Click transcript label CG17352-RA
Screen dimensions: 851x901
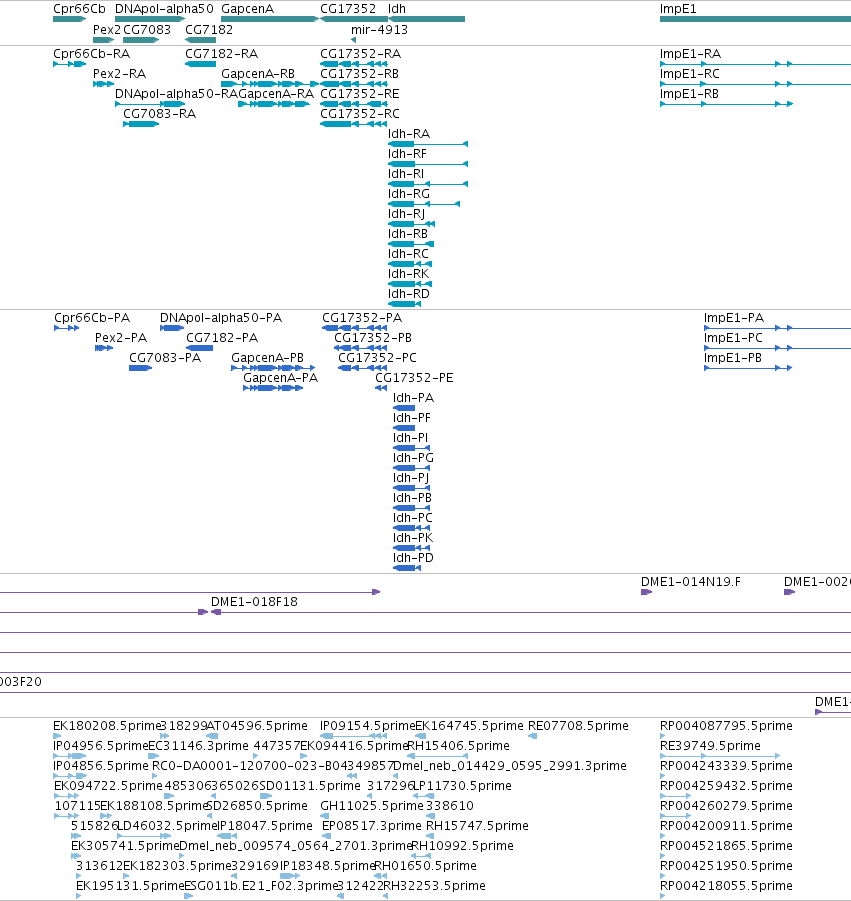(361, 54)
